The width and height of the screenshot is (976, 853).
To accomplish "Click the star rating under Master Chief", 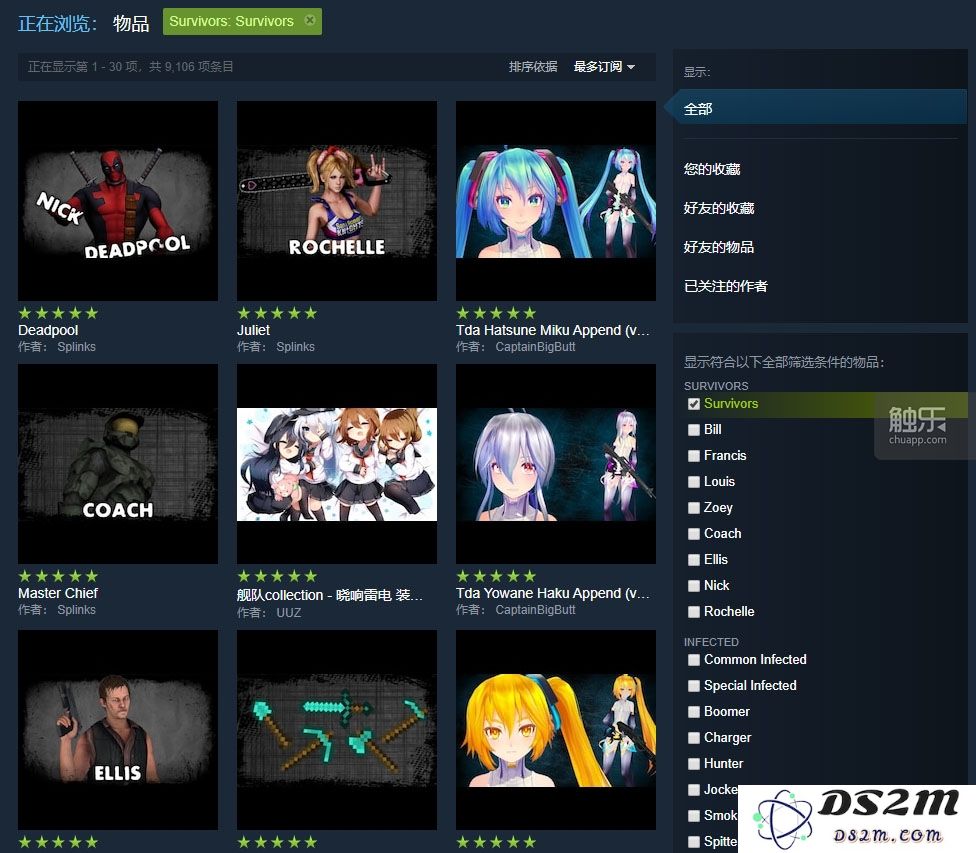I will (x=58, y=576).
